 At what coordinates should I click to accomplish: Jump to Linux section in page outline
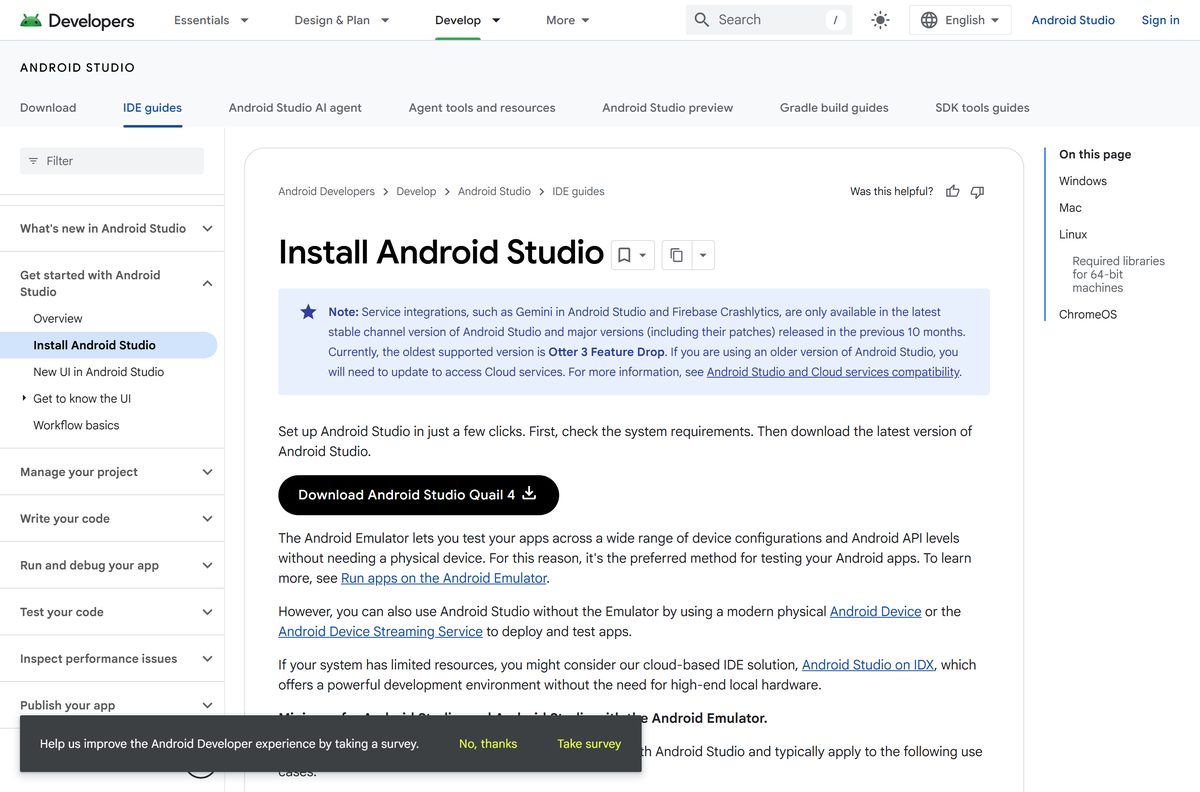pyautogui.click(x=1073, y=234)
